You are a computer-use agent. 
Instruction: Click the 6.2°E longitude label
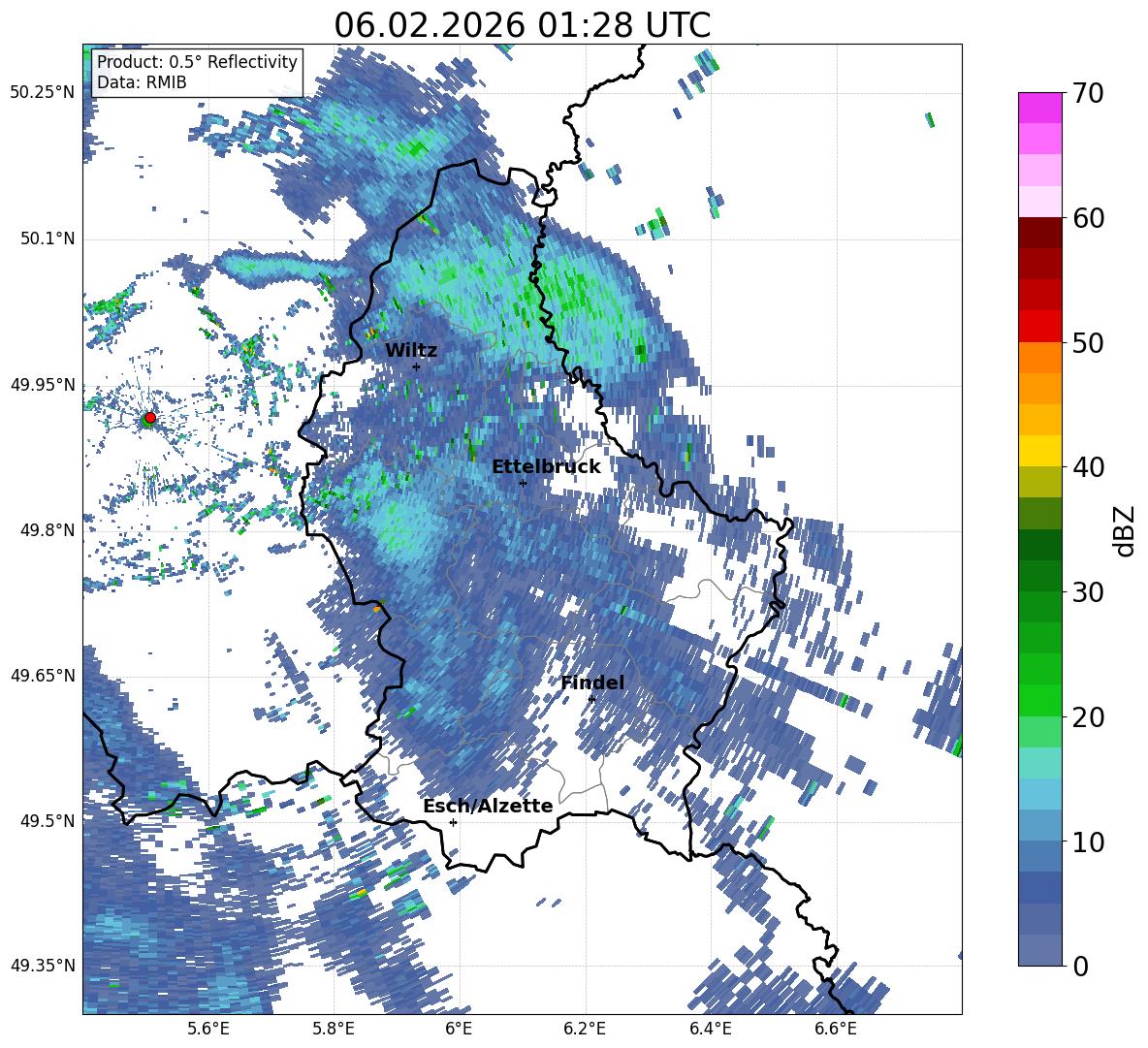(x=585, y=1029)
